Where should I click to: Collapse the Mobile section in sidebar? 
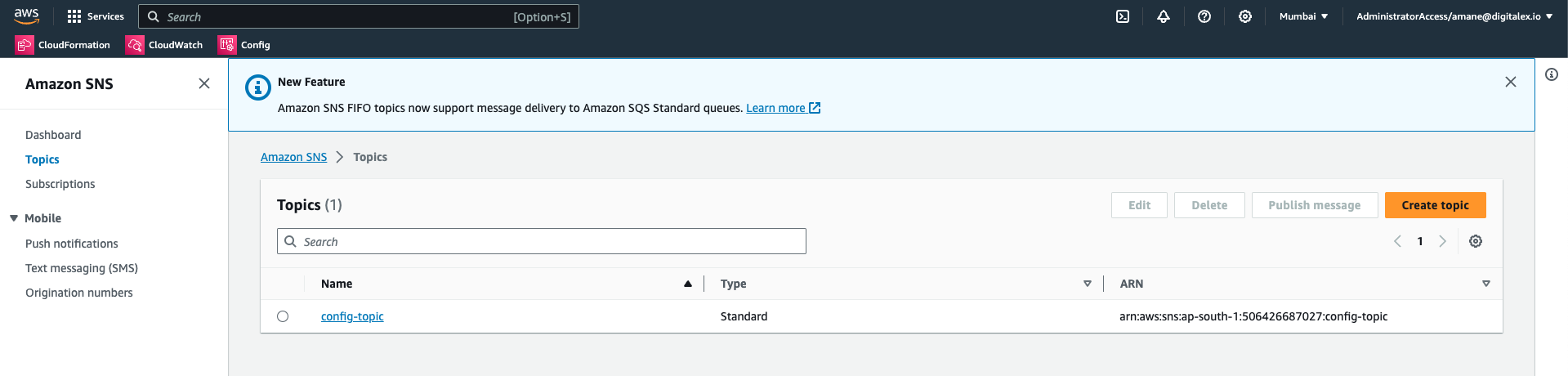tap(14, 218)
